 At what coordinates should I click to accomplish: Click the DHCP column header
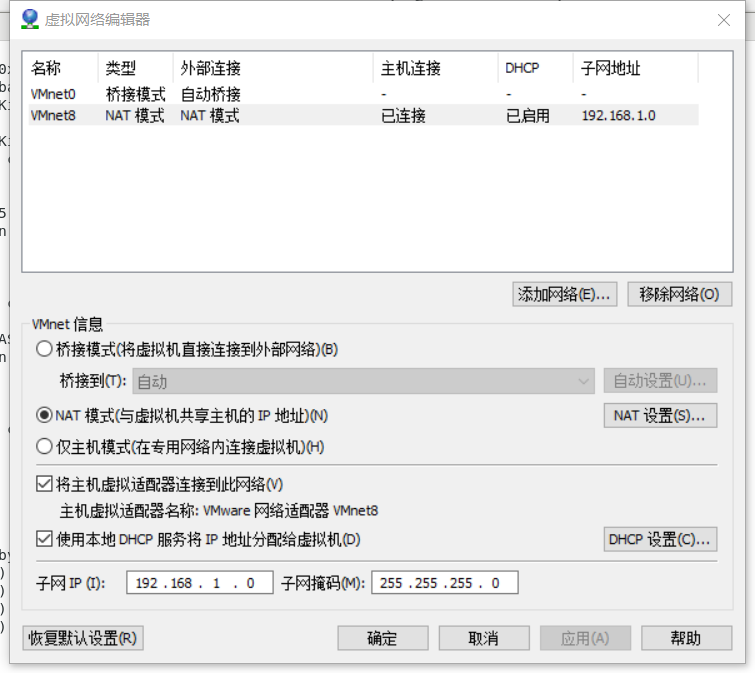tap(535, 68)
